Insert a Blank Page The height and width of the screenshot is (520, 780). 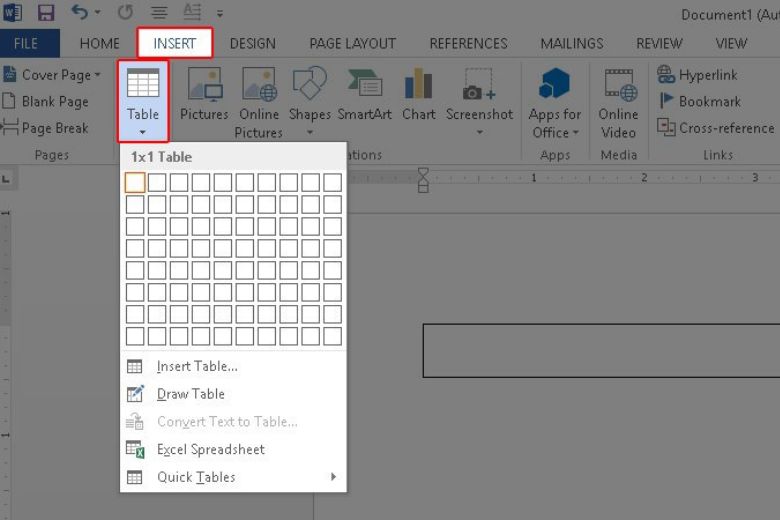coord(46,102)
